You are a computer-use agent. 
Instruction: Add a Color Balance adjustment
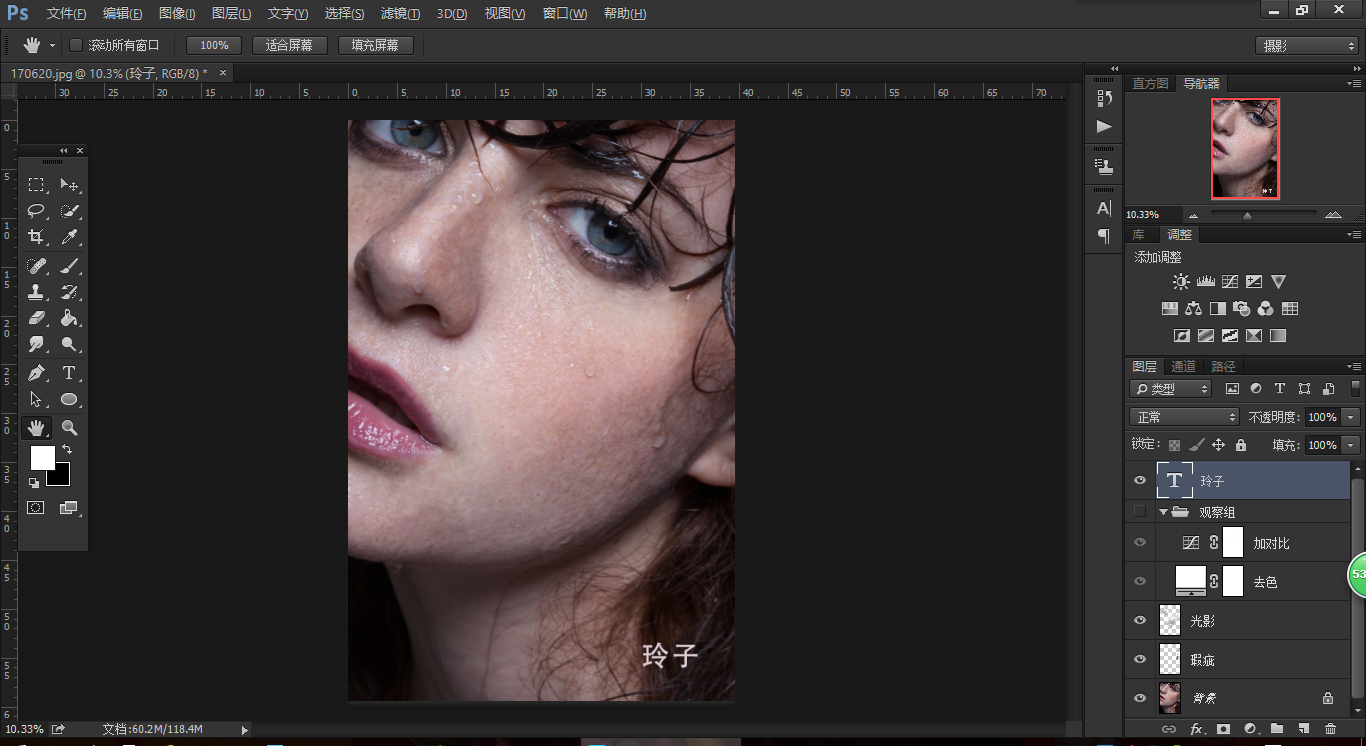click(x=1193, y=309)
